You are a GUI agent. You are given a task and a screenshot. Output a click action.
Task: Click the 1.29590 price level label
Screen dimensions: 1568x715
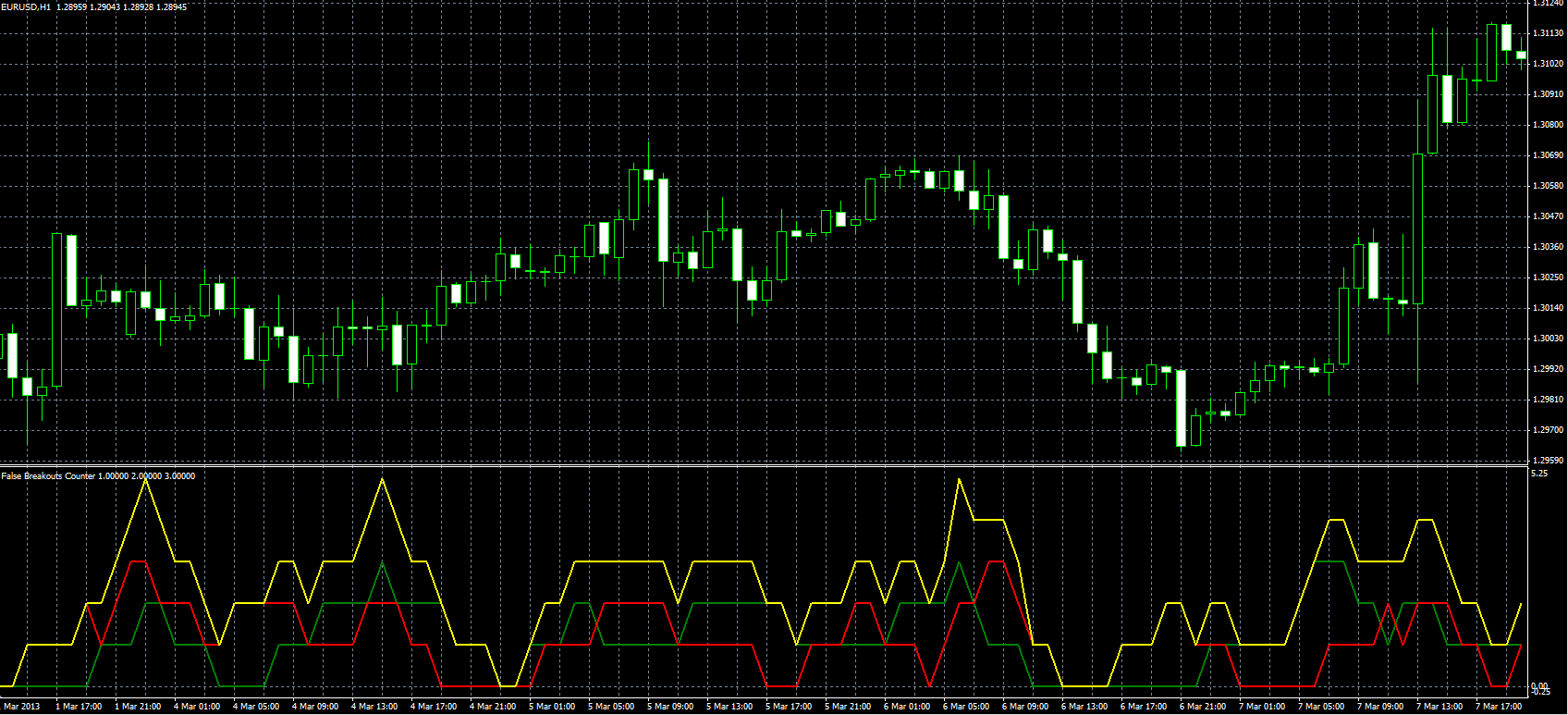click(x=1548, y=460)
